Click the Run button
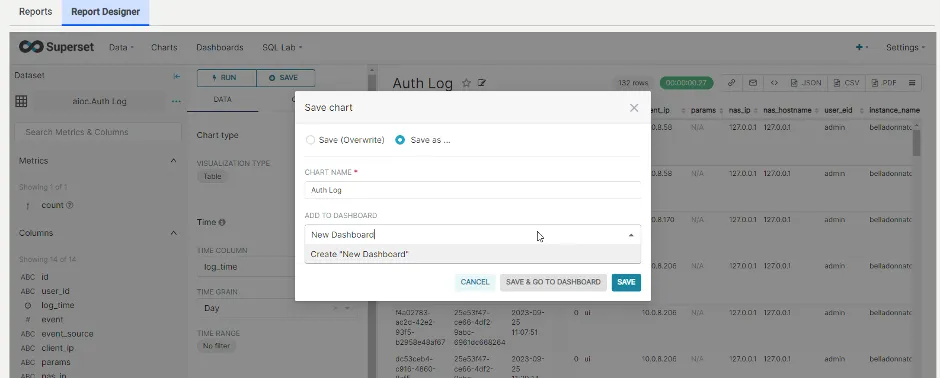This screenshot has height=378, width=940. (x=227, y=78)
